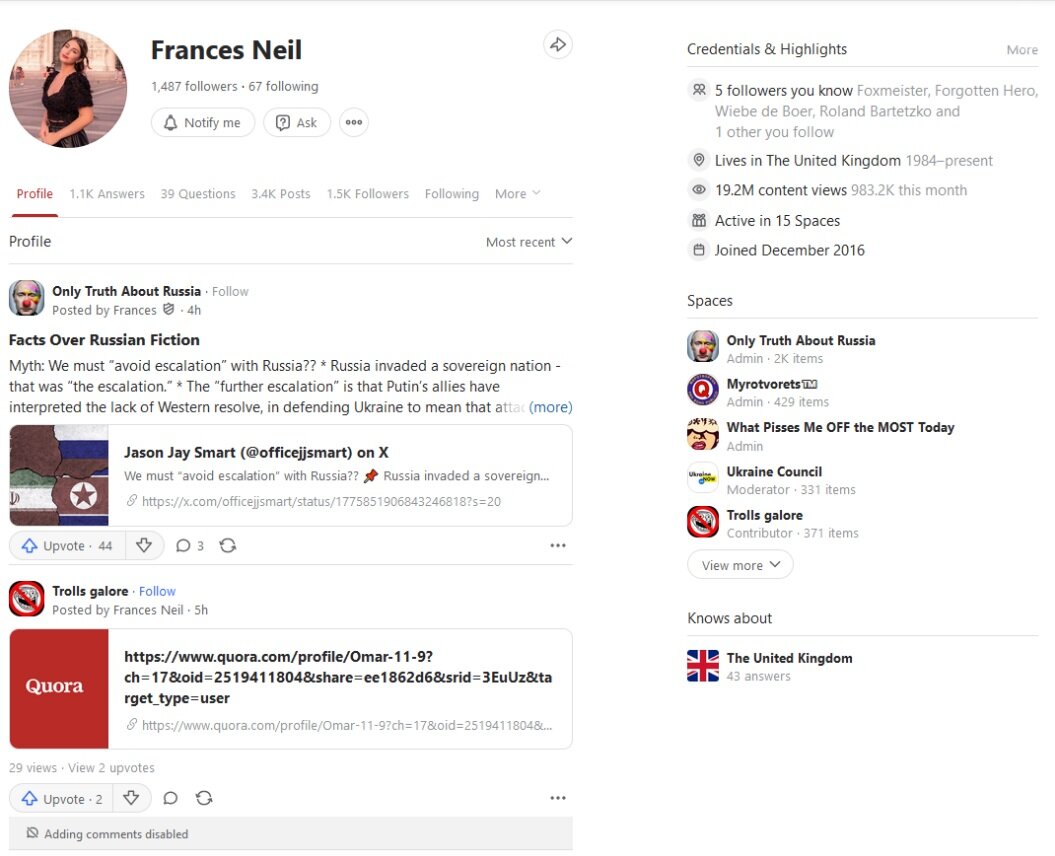Open The United Kingdom topic
The height and width of the screenshot is (856, 1055).
[789, 658]
